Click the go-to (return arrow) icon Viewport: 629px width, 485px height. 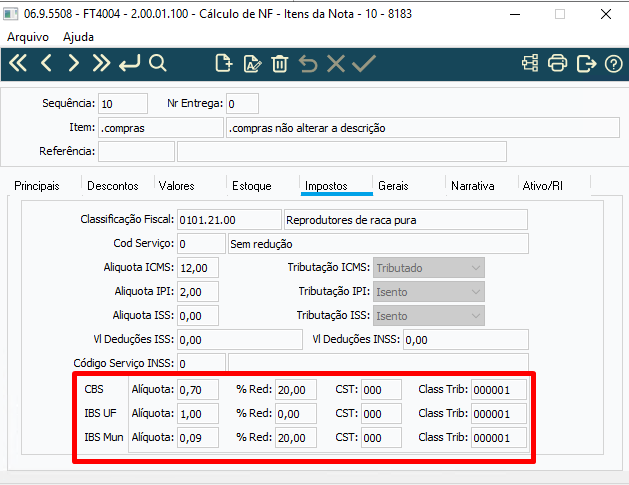(130, 63)
